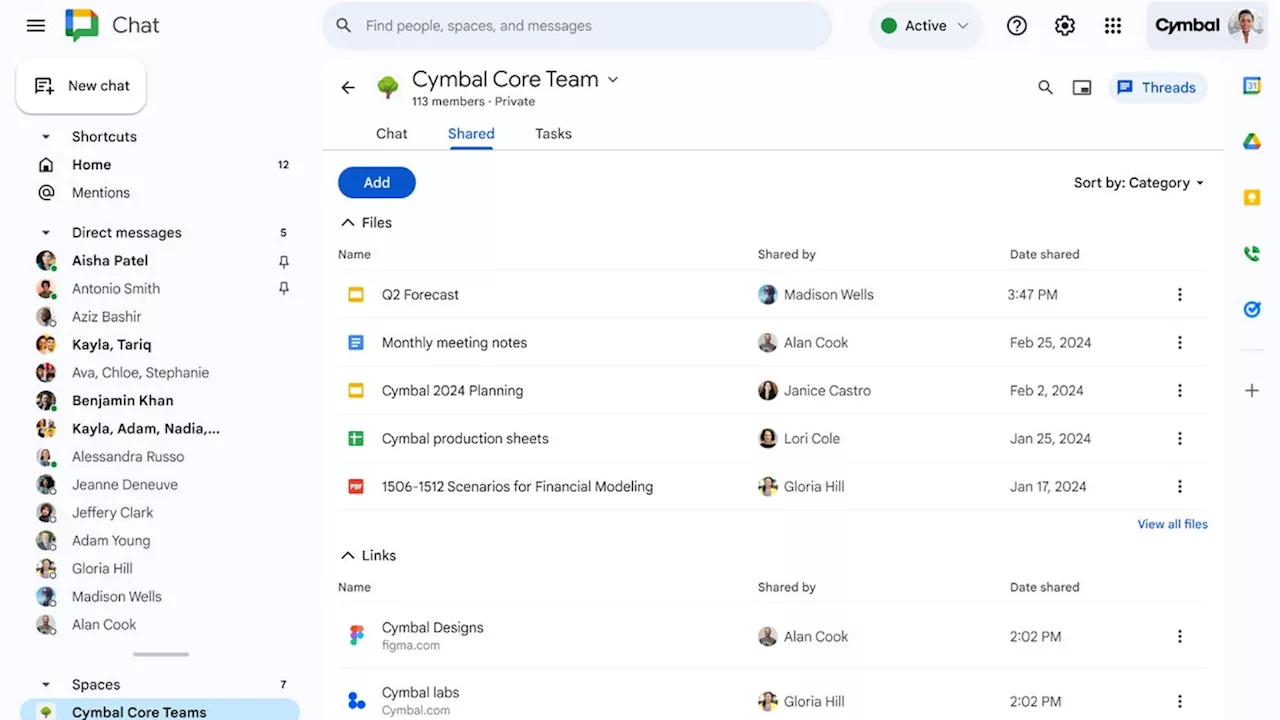This screenshot has height=720, width=1280.
Task: Open the Cymbal 2024 Planning file
Action: pyautogui.click(x=452, y=391)
